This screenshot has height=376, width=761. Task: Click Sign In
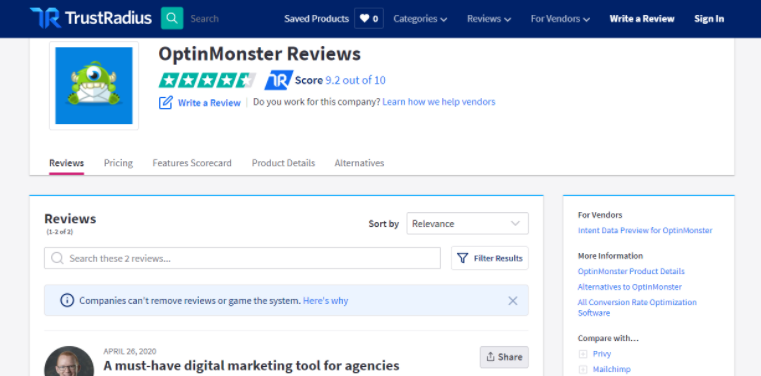(x=709, y=19)
